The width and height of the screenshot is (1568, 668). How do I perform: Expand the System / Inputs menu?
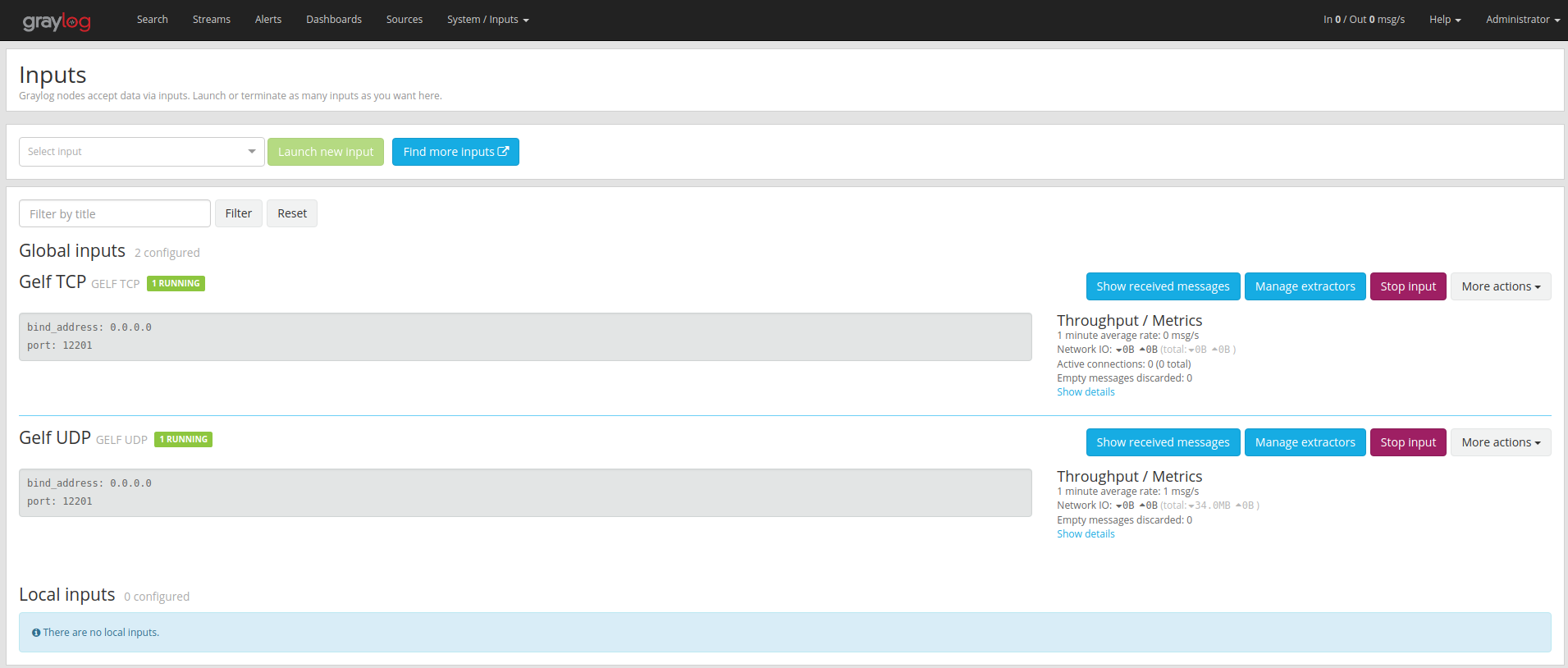coord(488,20)
